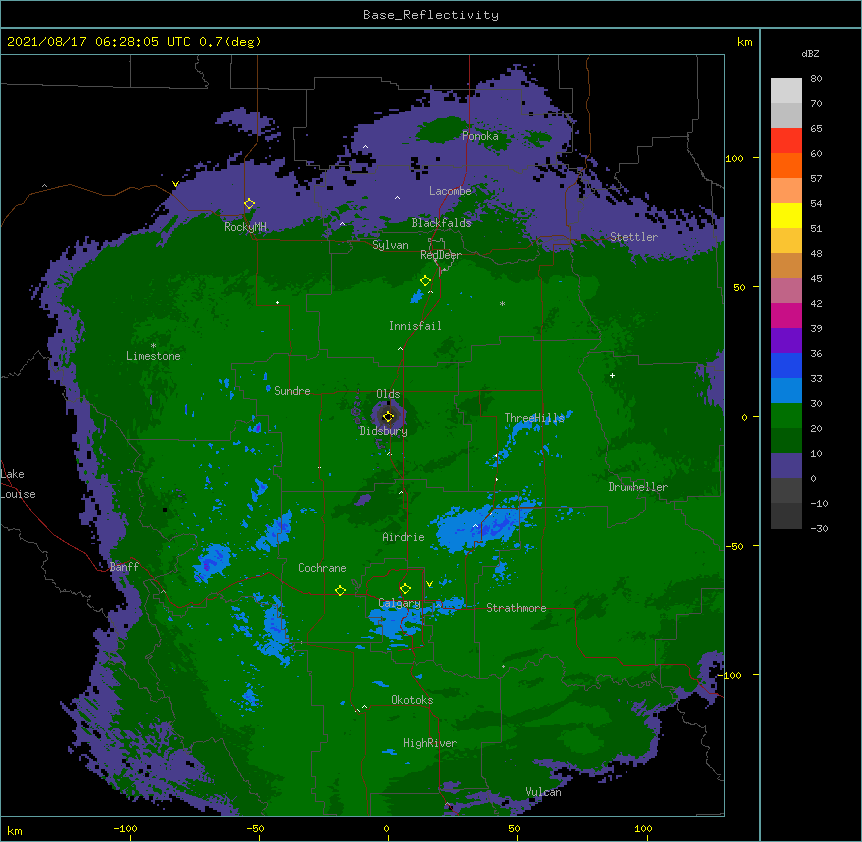Click the magenta 42-39 dBZ legend color

[x=786, y=315]
